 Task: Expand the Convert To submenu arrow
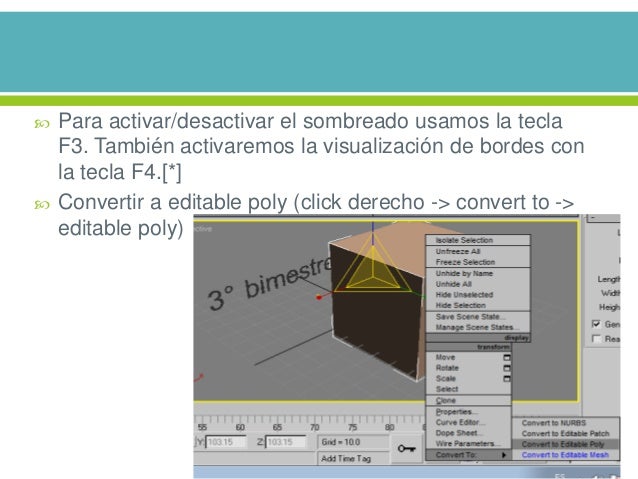coord(504,455)
